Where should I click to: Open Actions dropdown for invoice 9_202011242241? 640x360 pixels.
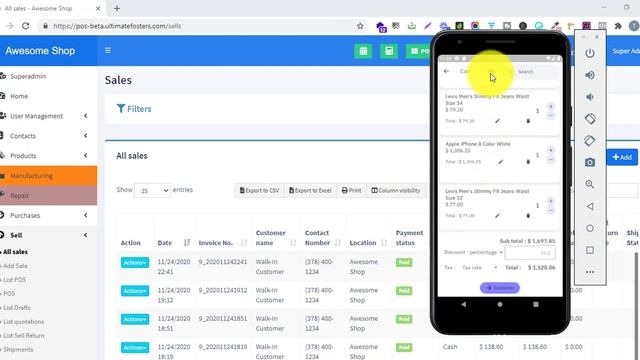coord(135,262)
